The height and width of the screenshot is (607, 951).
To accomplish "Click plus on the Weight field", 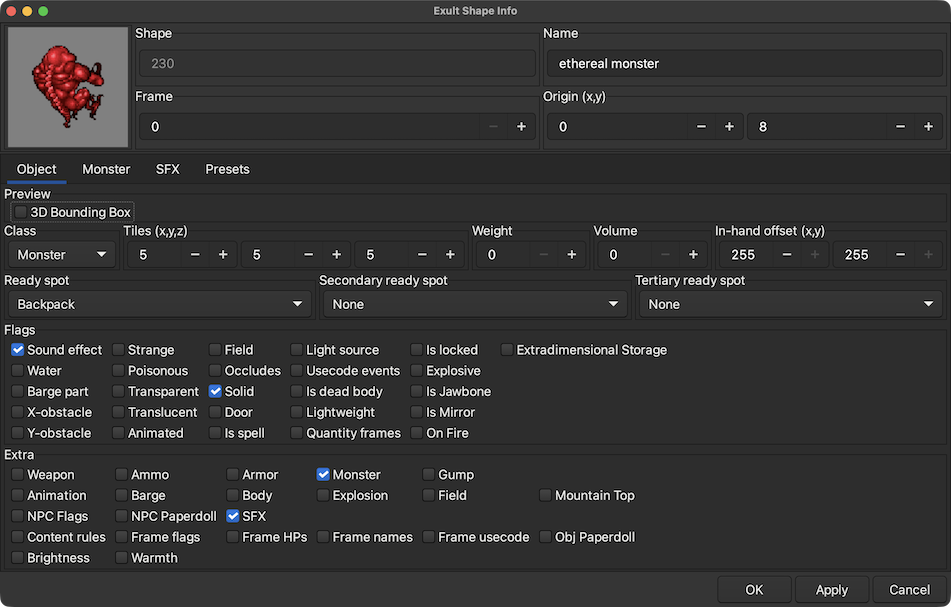I will 571,255.
